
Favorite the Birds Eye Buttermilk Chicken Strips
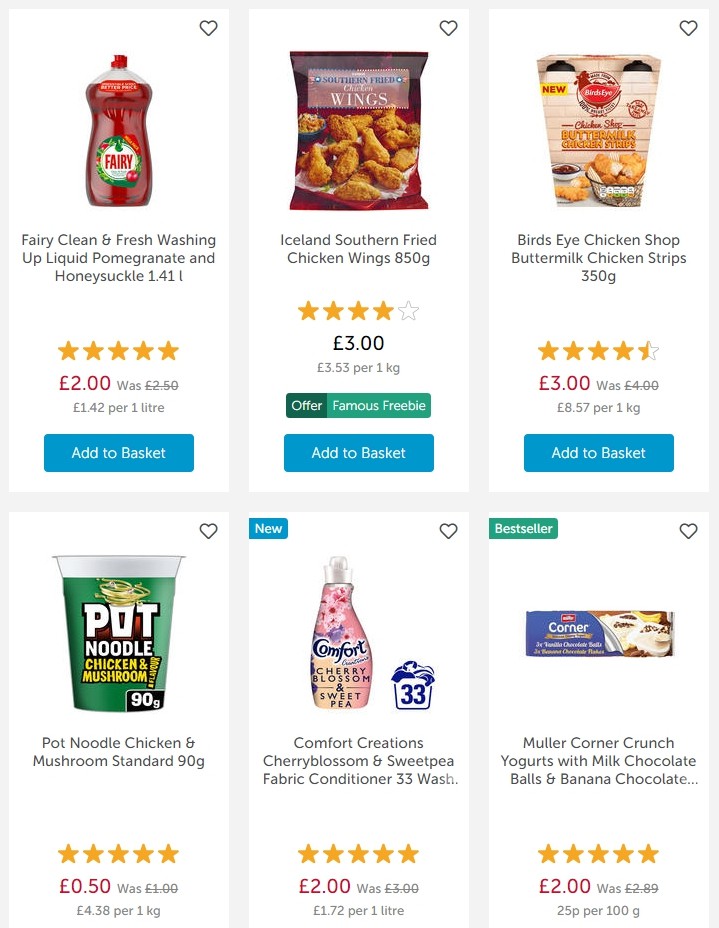688,28
